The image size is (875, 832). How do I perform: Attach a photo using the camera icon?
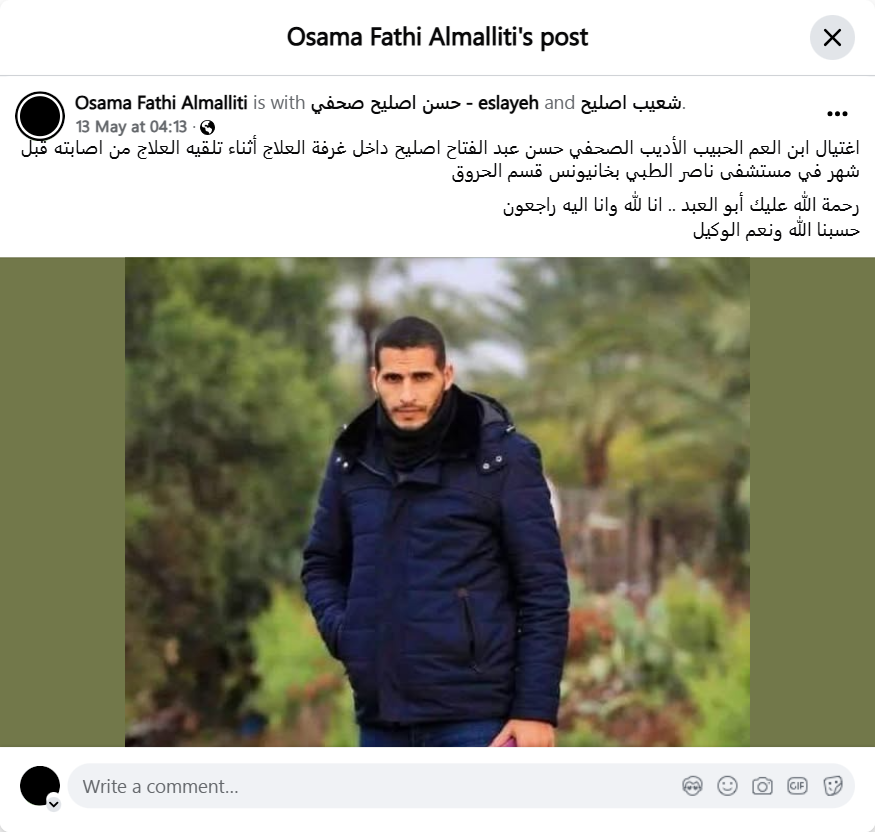[762, 786]
